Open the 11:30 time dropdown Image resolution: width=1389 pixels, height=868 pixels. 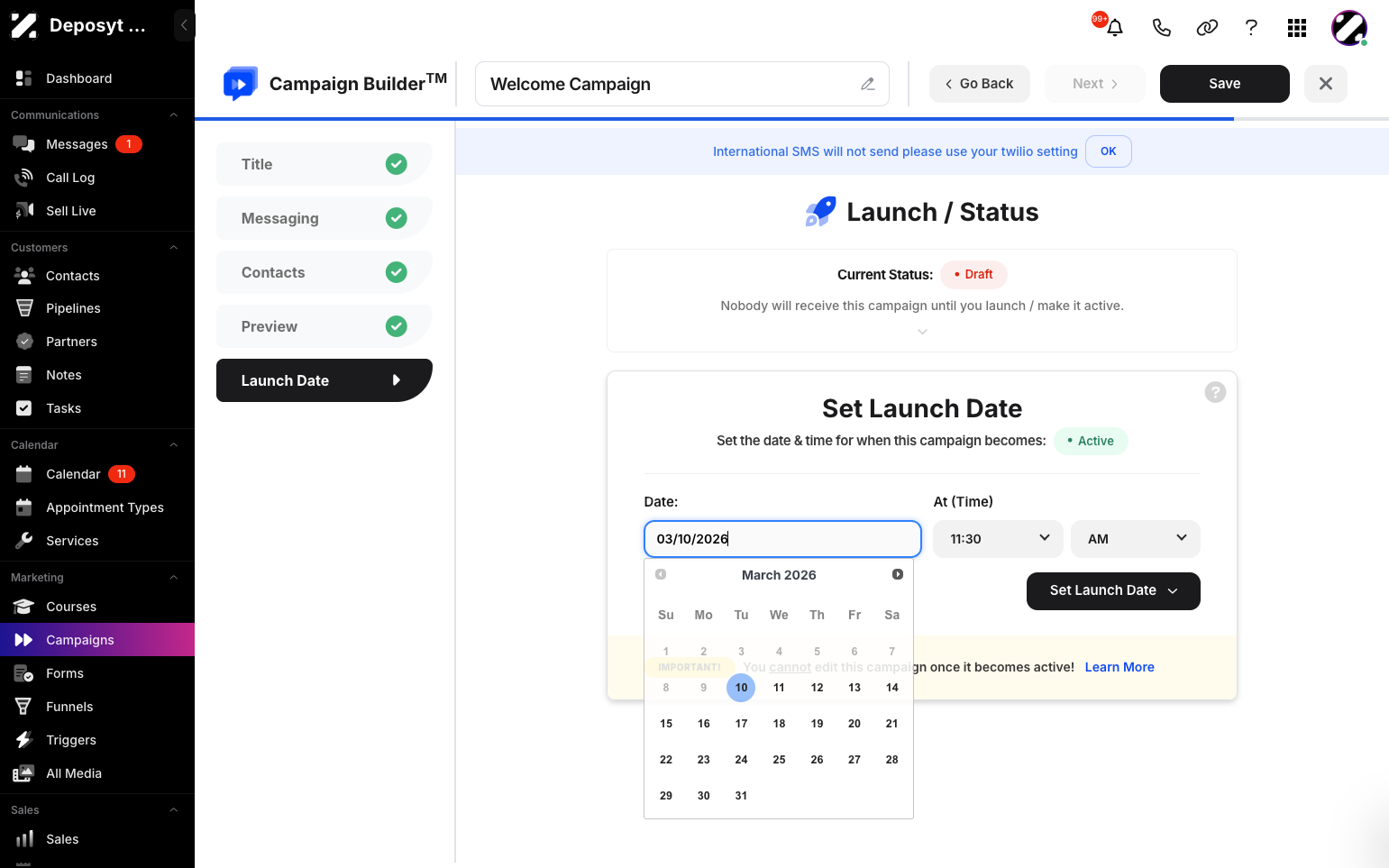coord(998,539)
